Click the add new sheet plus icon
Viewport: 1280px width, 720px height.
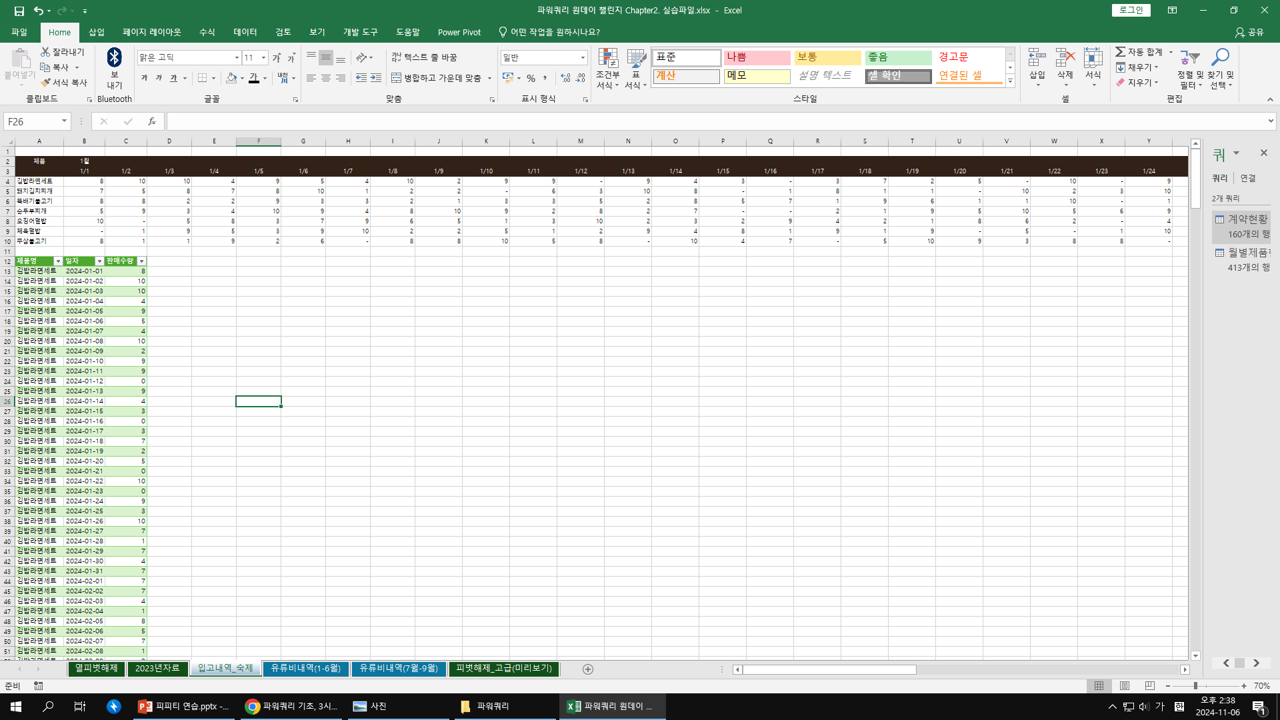(x=588, y=669)
